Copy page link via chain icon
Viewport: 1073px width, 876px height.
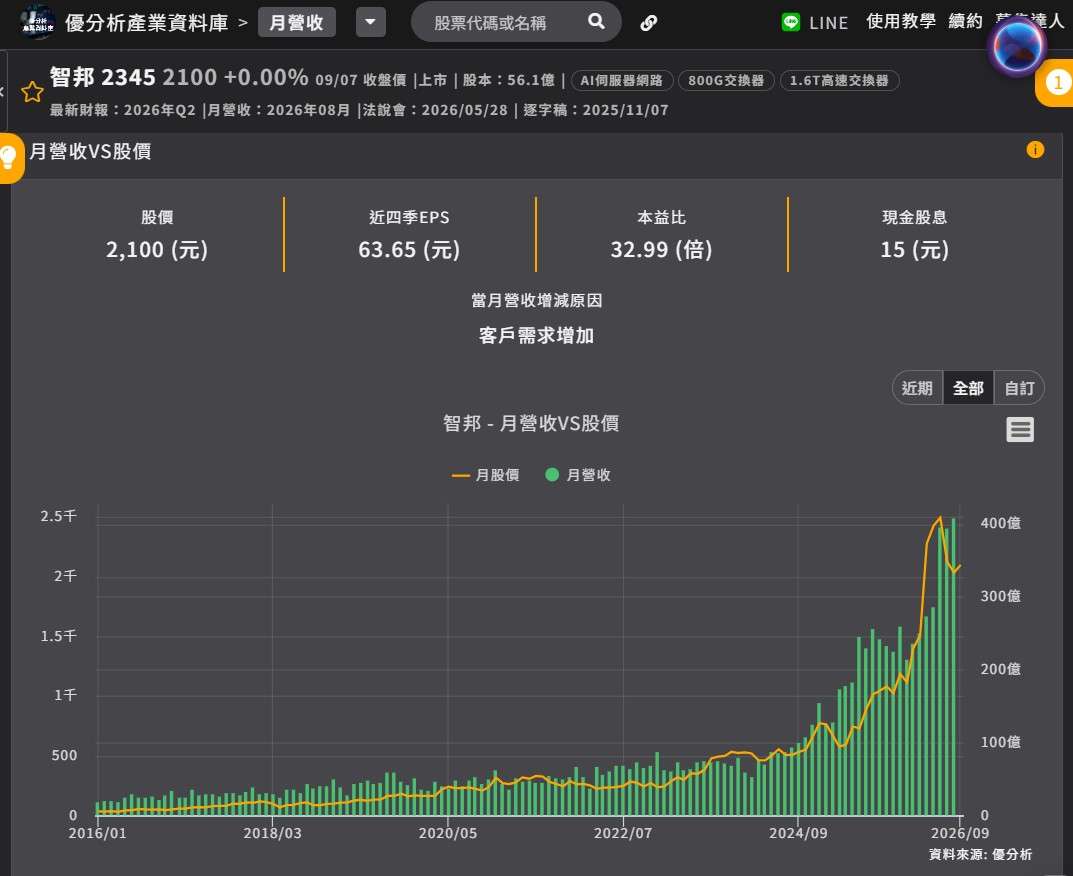click(648, 23)
